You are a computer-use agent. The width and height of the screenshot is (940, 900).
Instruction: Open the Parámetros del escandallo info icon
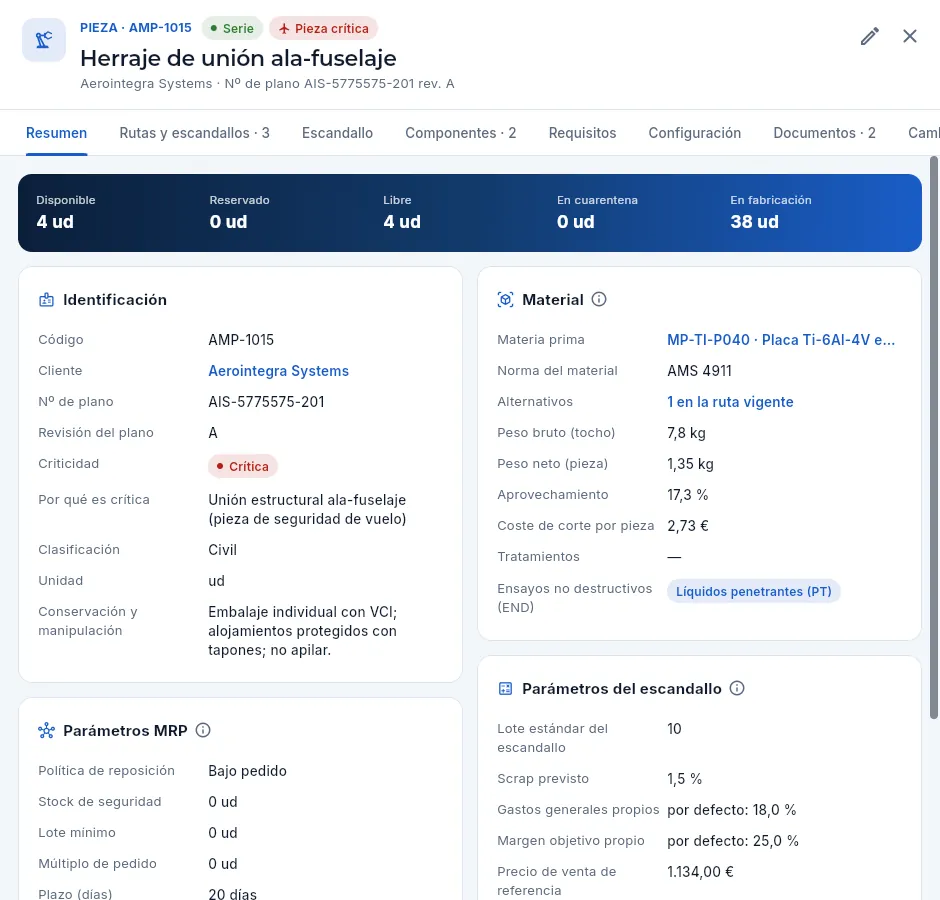[737, 688]
